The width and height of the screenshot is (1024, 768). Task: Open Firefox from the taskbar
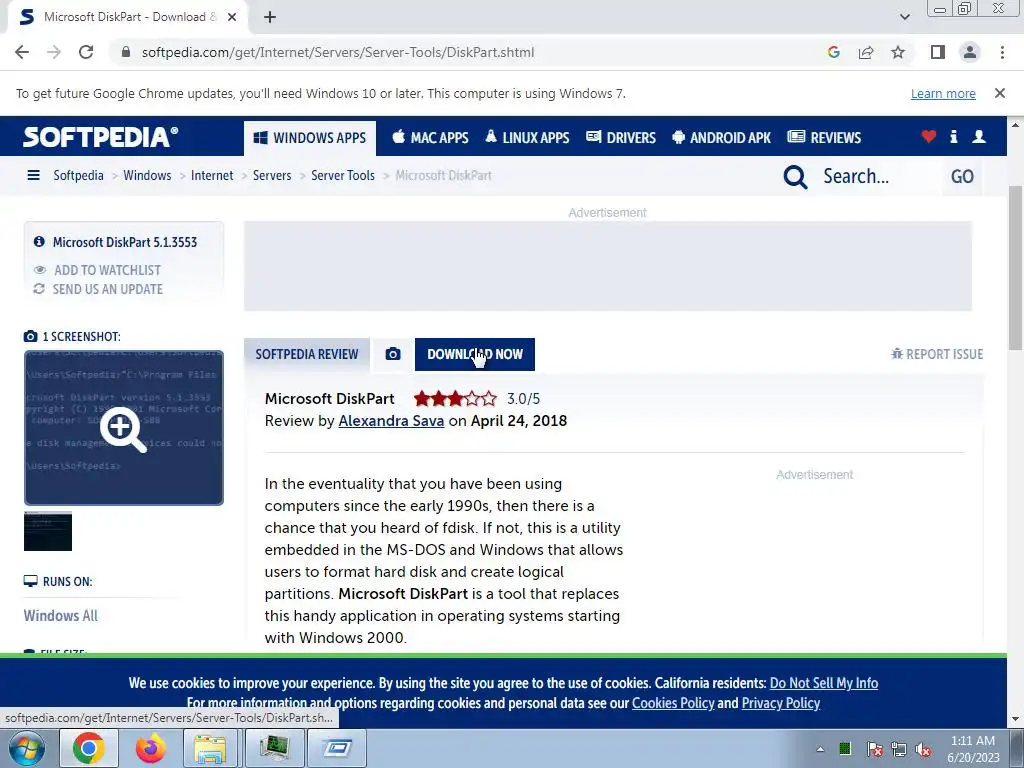150,748
